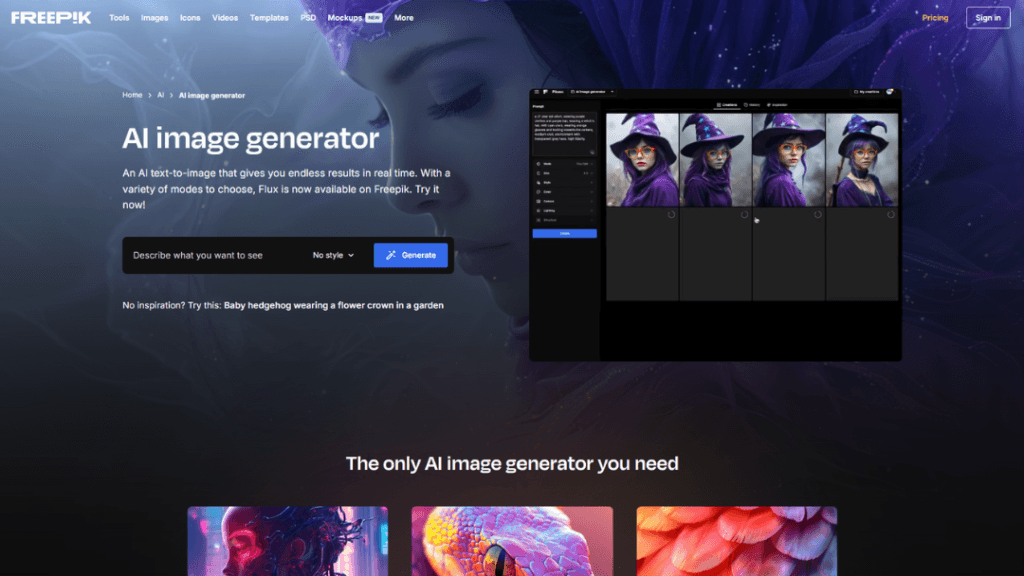1024x576 pixels.
Task: Click the Freepik logo
Action: (x=53, y=17)
